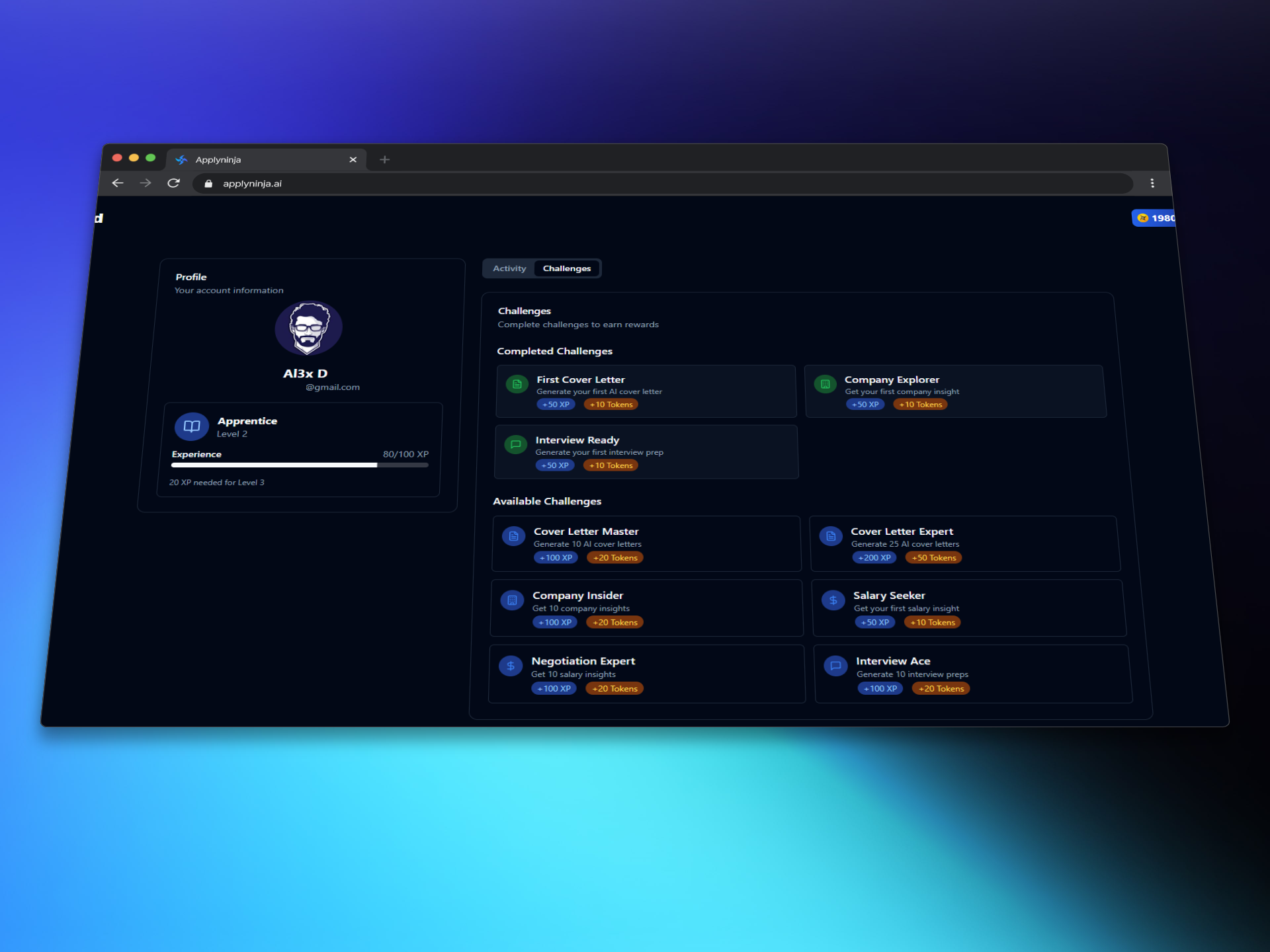Image resolution: width=1270 pixels, height=952 pixels.
Task: Click the Company Insider building icon
Action: click(512, 600)
